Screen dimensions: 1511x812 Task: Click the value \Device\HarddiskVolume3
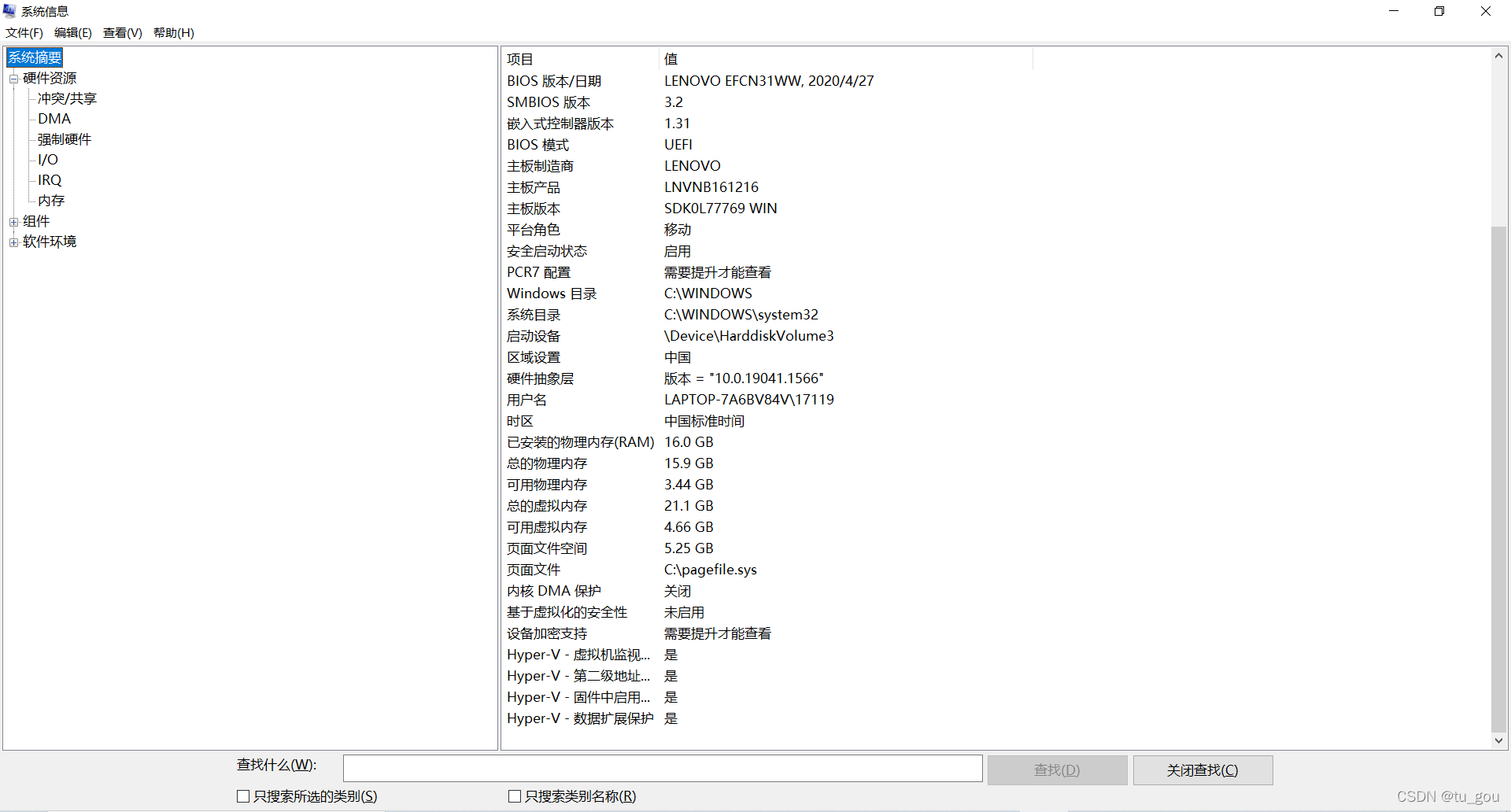(x=749, y=336)
